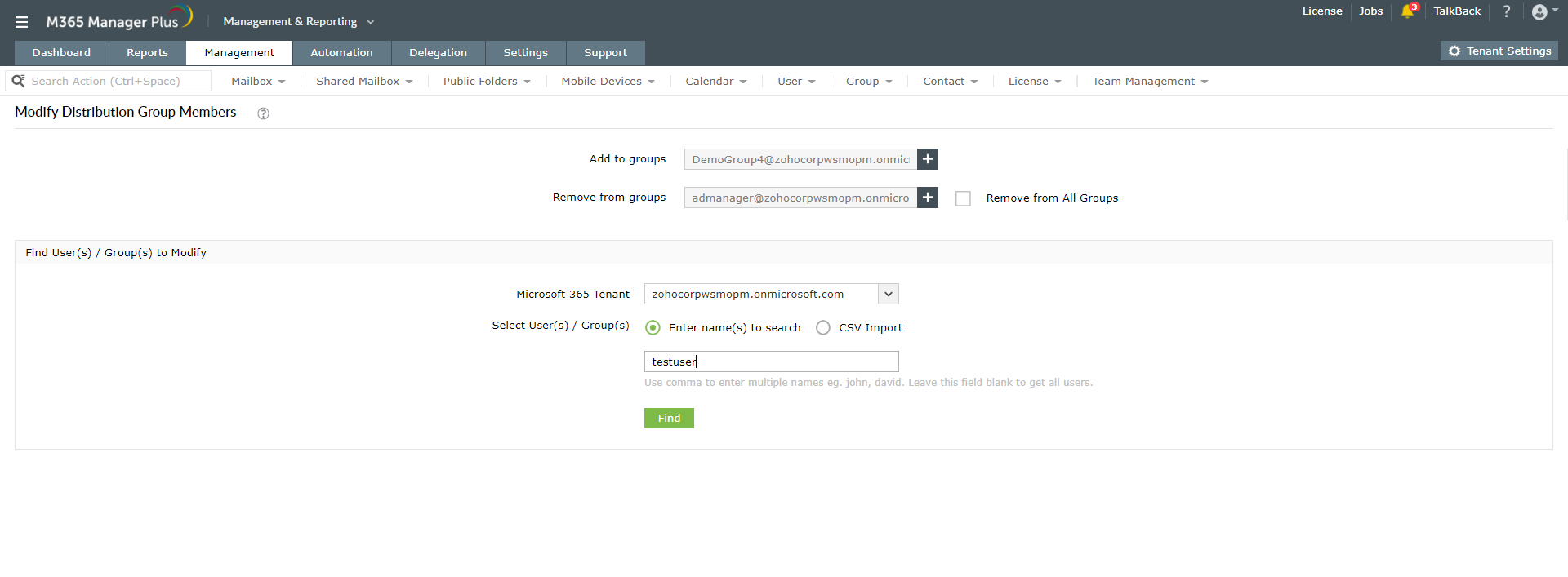Open the Contact menu
This screenshot has height=577, width=1568.
pyautogui.click(x=950, y=82)
